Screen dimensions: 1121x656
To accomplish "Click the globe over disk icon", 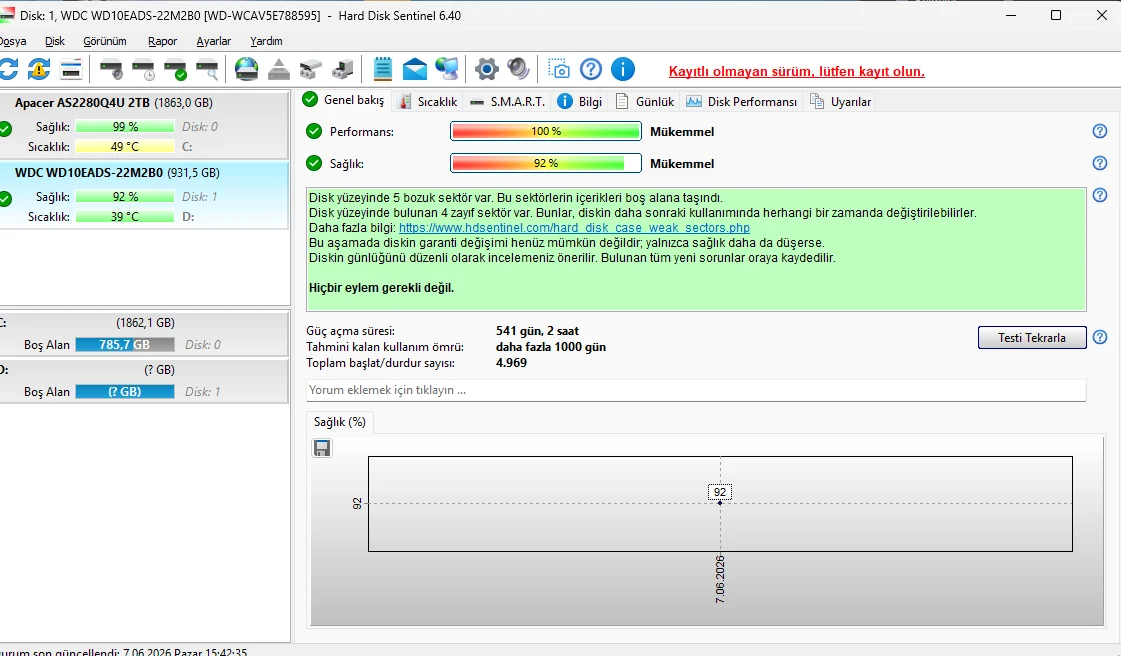I will click(x=247, y=69).
